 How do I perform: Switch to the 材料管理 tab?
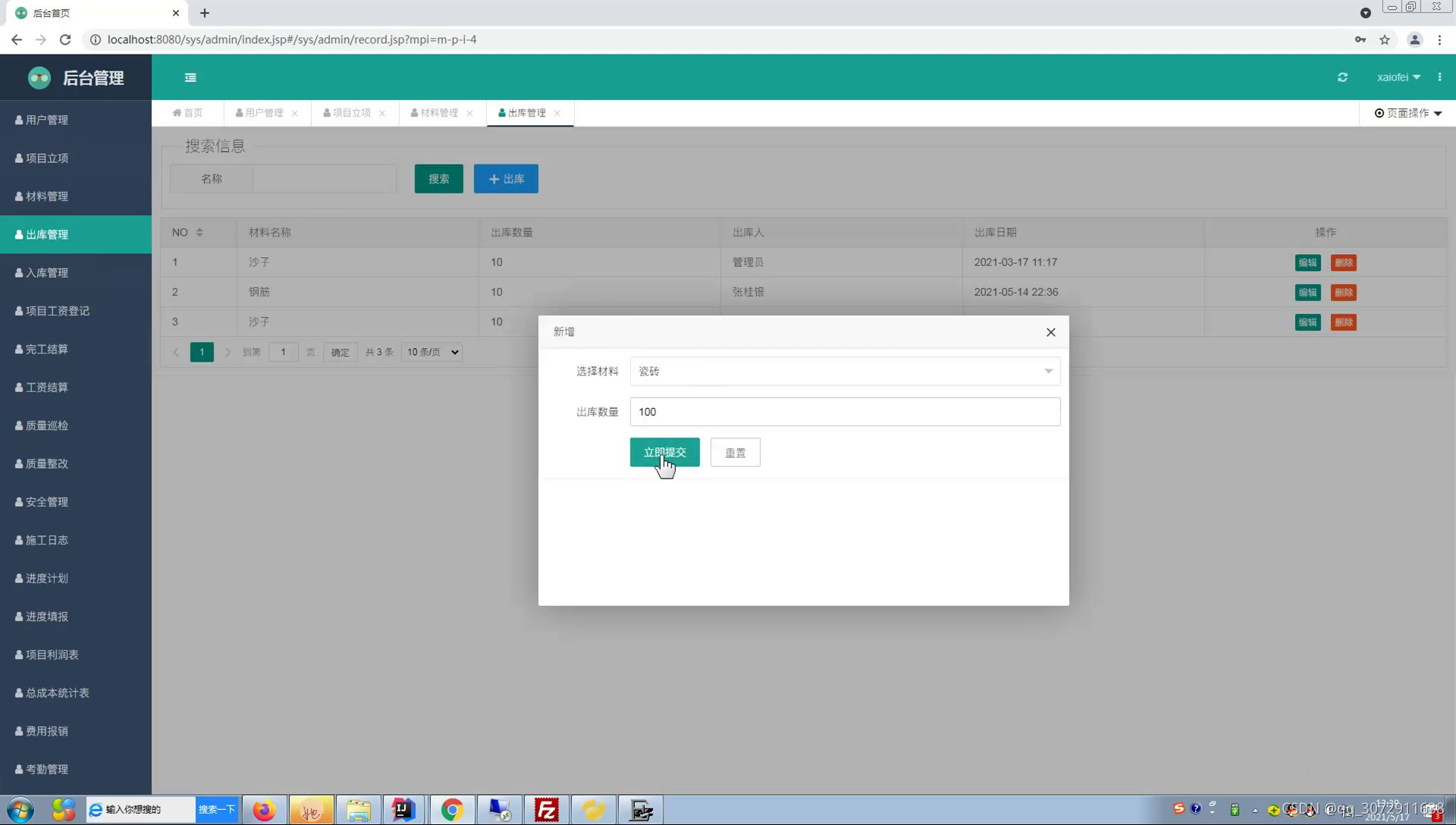click(x=435, y=113)
